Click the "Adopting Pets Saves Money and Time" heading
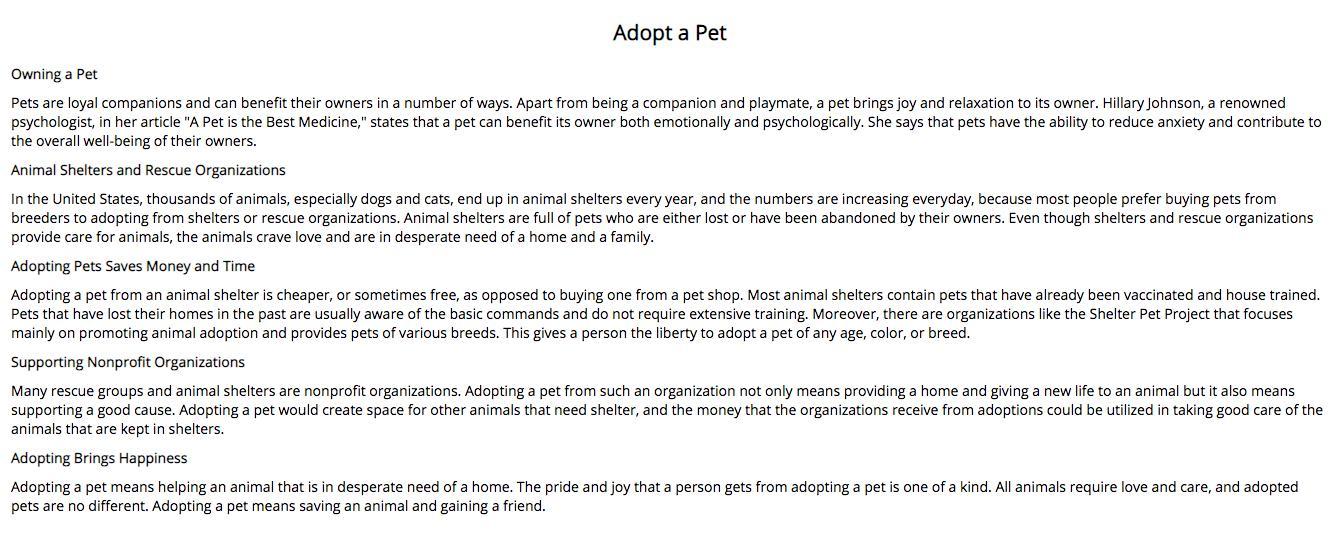This screenshot has height=544, width=1341. [133, 266]
